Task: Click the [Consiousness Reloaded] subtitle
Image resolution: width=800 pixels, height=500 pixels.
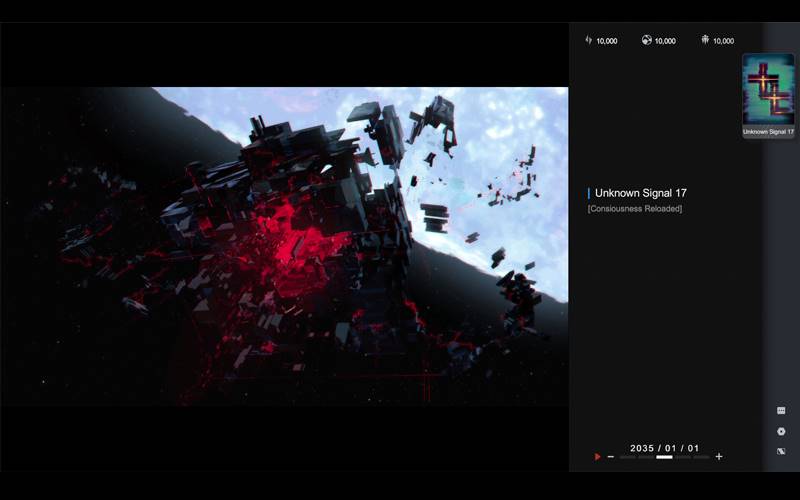Action: (635, 209)
